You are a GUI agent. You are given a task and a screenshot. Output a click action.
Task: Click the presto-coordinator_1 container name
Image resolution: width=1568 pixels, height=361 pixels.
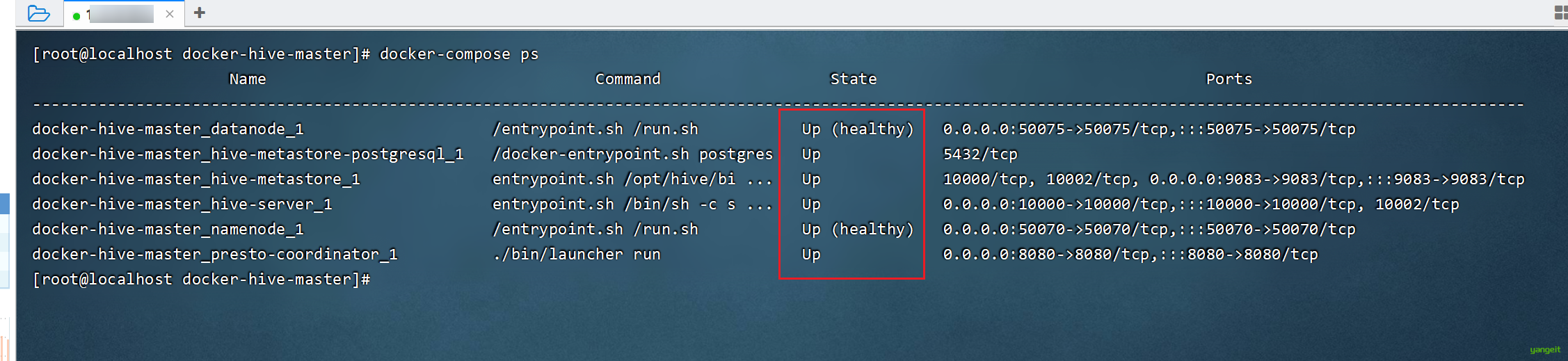click(214, 255)
